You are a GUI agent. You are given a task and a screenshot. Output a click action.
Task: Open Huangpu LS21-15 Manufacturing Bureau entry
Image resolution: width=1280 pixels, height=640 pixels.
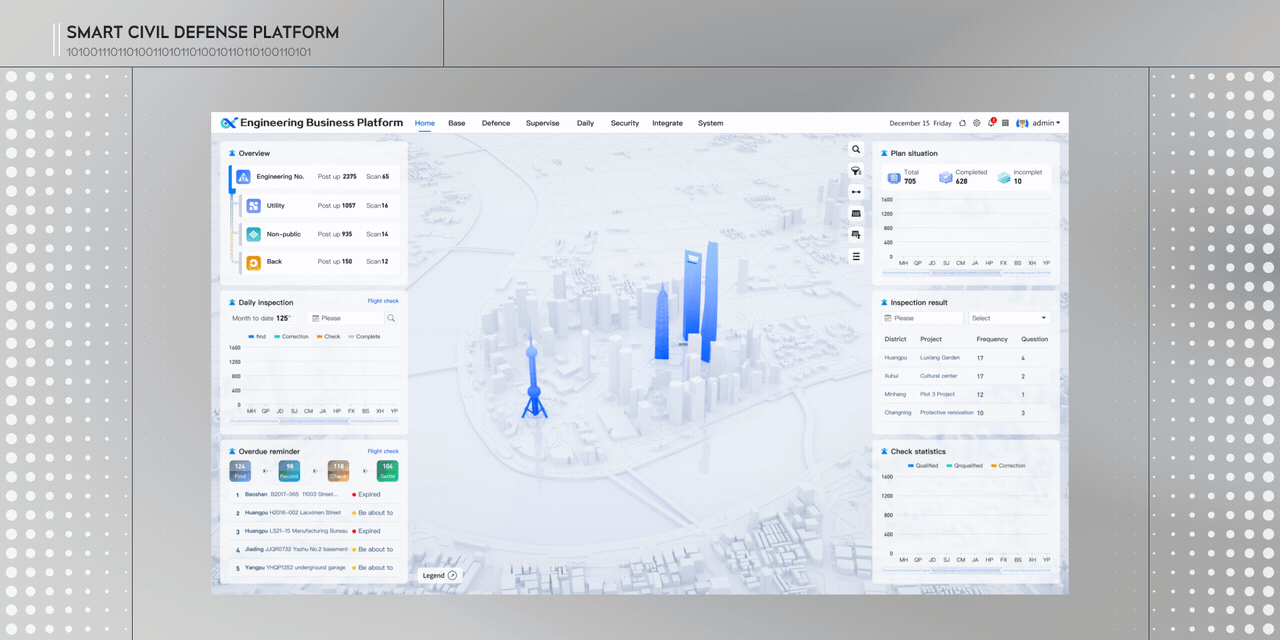click(314, 531)
